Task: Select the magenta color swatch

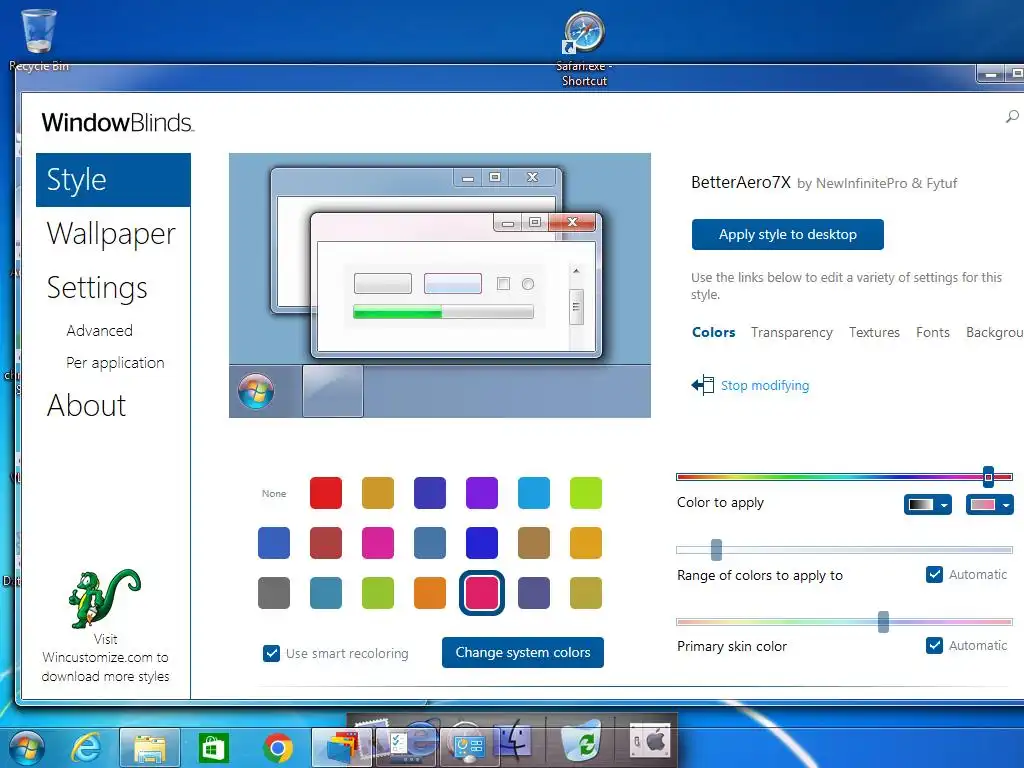Action: tap(378, 543)
